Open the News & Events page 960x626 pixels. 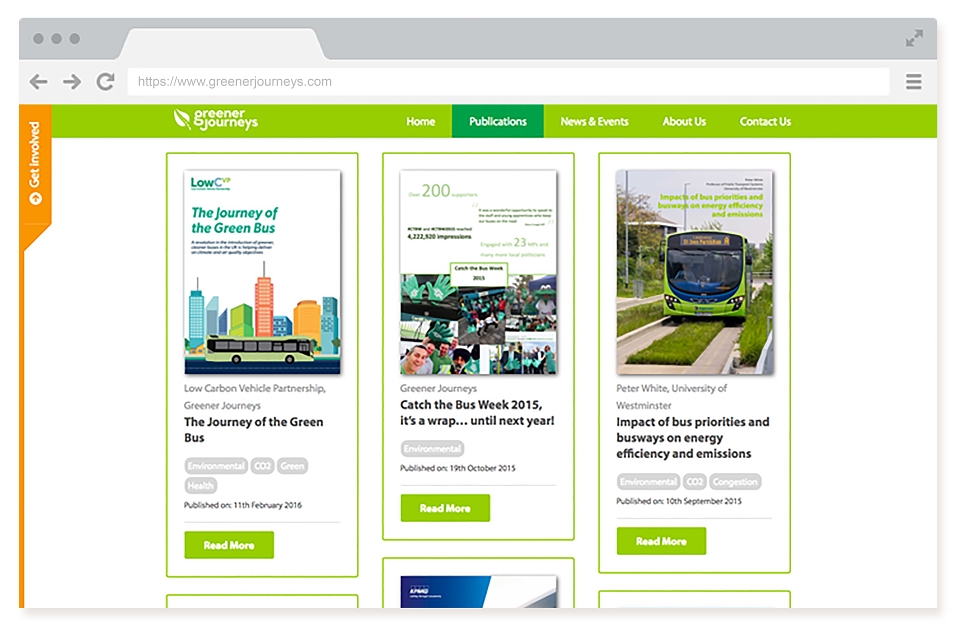(x=594, y=121)
